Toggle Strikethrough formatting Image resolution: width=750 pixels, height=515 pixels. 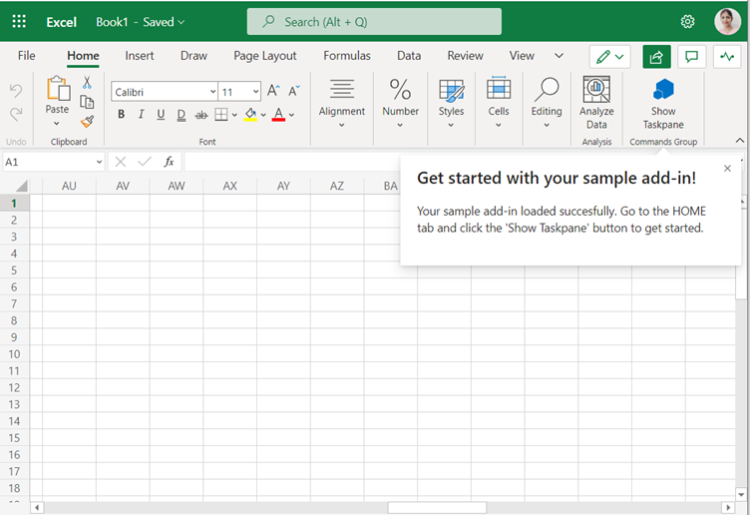[x=201, y=115]
